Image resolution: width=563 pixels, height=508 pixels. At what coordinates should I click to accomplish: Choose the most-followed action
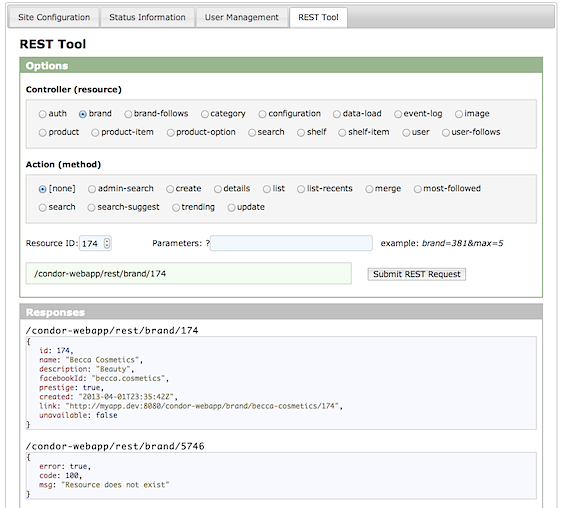[x=417, y=189]
